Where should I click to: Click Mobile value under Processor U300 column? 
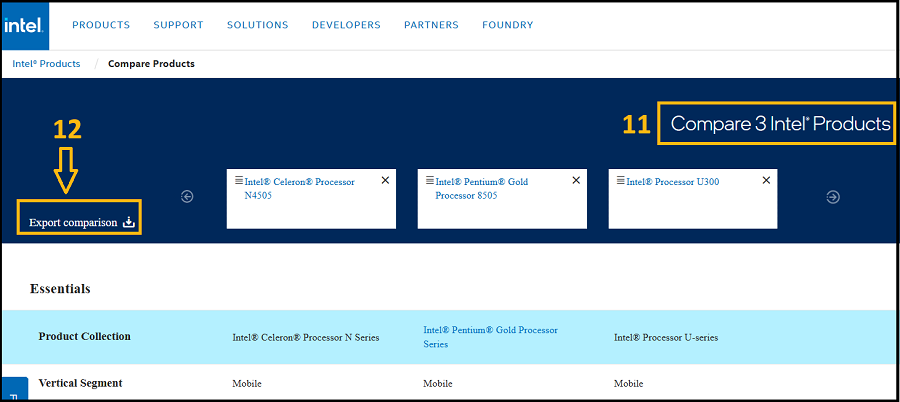pos(629,384)
